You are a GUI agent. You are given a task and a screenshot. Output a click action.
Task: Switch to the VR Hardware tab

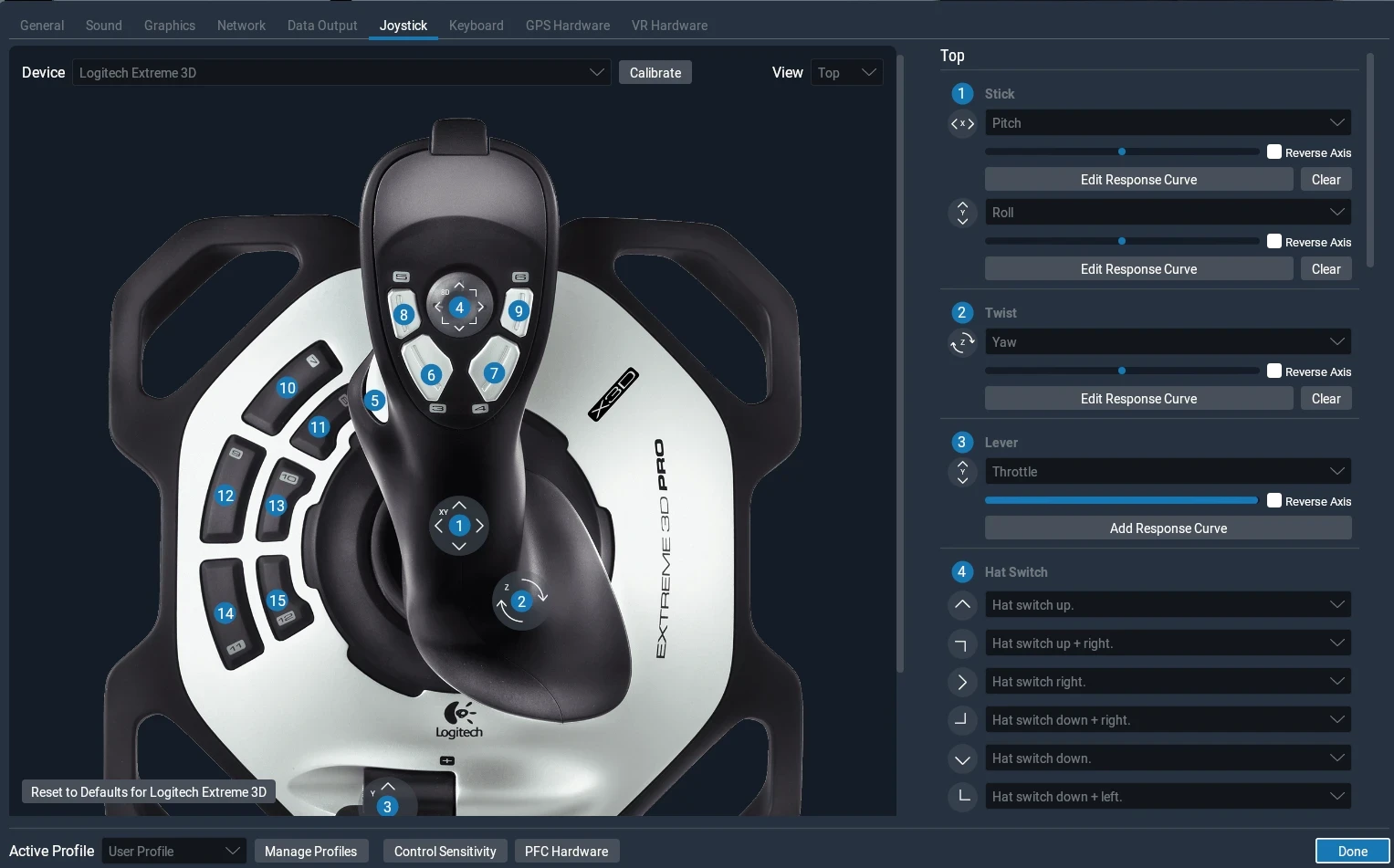pyautogui.click(x=669, y=26)
